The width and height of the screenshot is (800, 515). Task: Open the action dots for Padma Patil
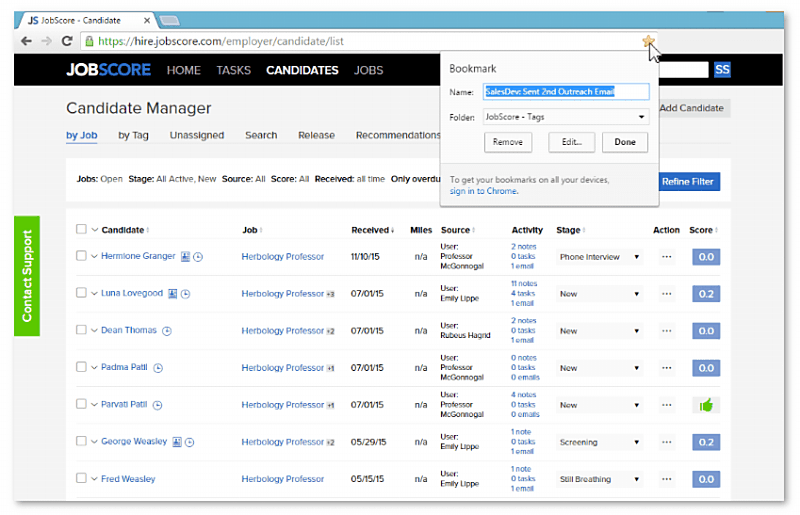666,368
